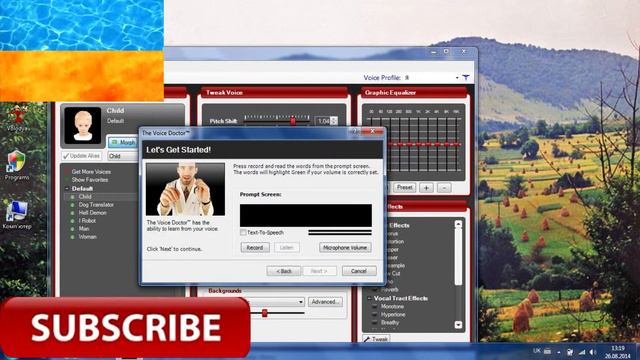Viewport: 640px width, 360px height.
Task: Collapse the Vocal Tract Effects group
Action: (x=369, y=298)
